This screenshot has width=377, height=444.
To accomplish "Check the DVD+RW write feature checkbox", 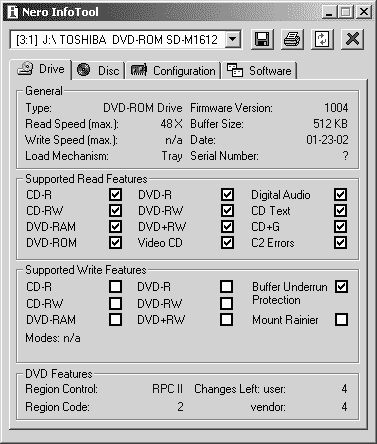I will click(x=227, y=319).
